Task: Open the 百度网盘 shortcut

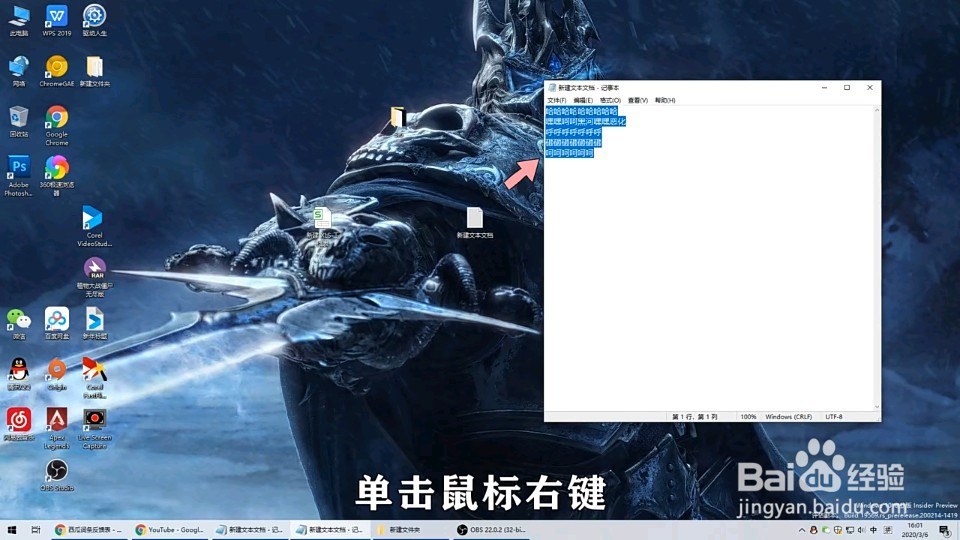Action: [56, 324]
